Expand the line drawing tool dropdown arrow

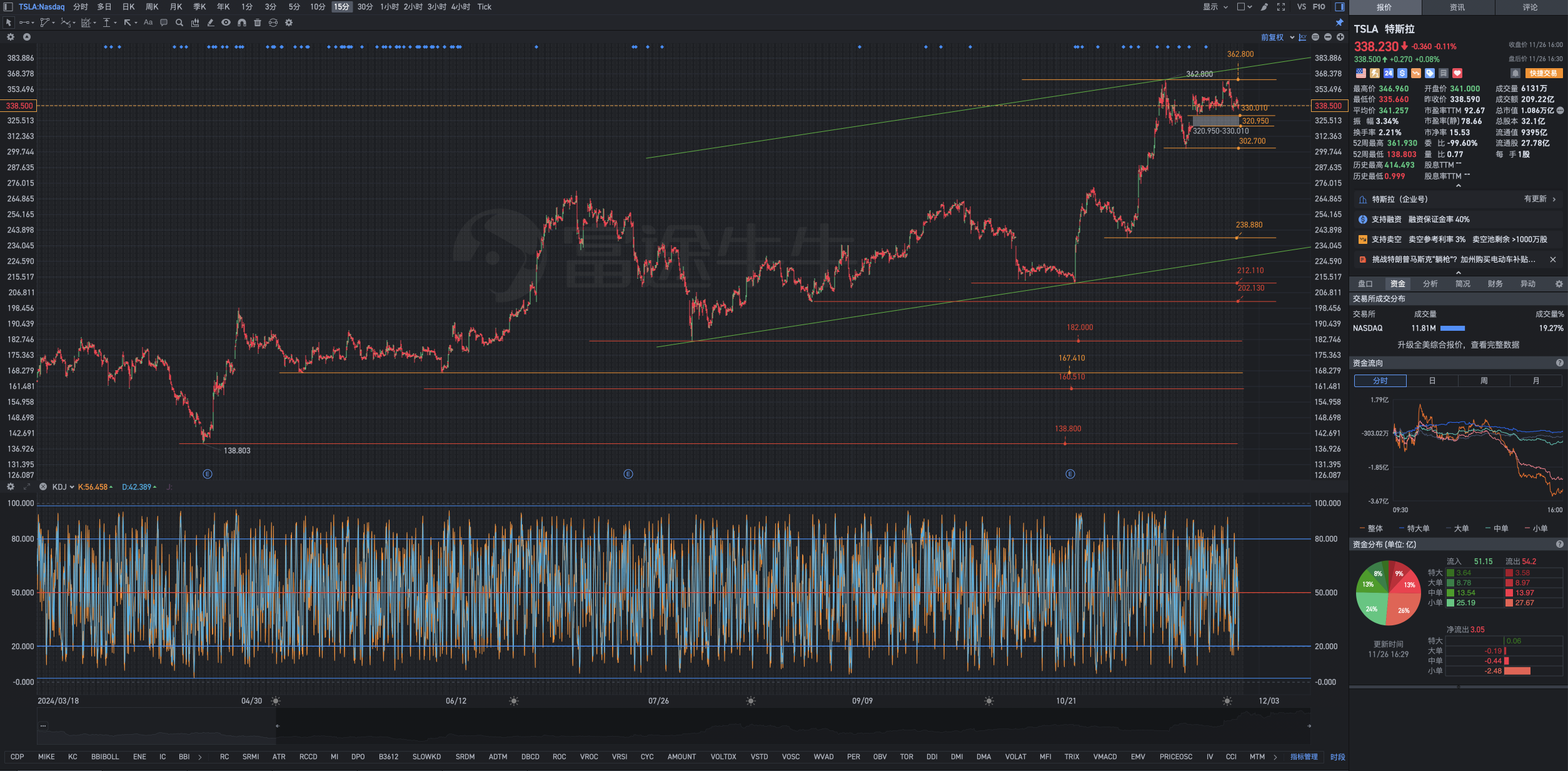click(33, 23)
